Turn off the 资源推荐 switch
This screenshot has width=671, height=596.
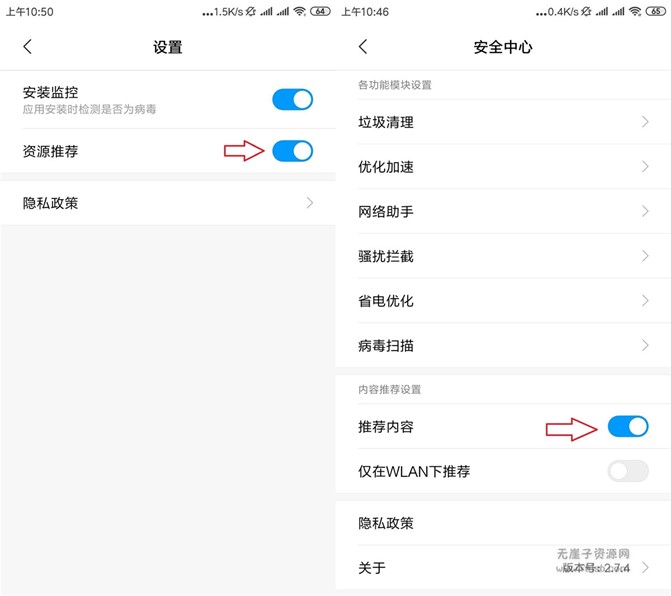coord(292,151)
